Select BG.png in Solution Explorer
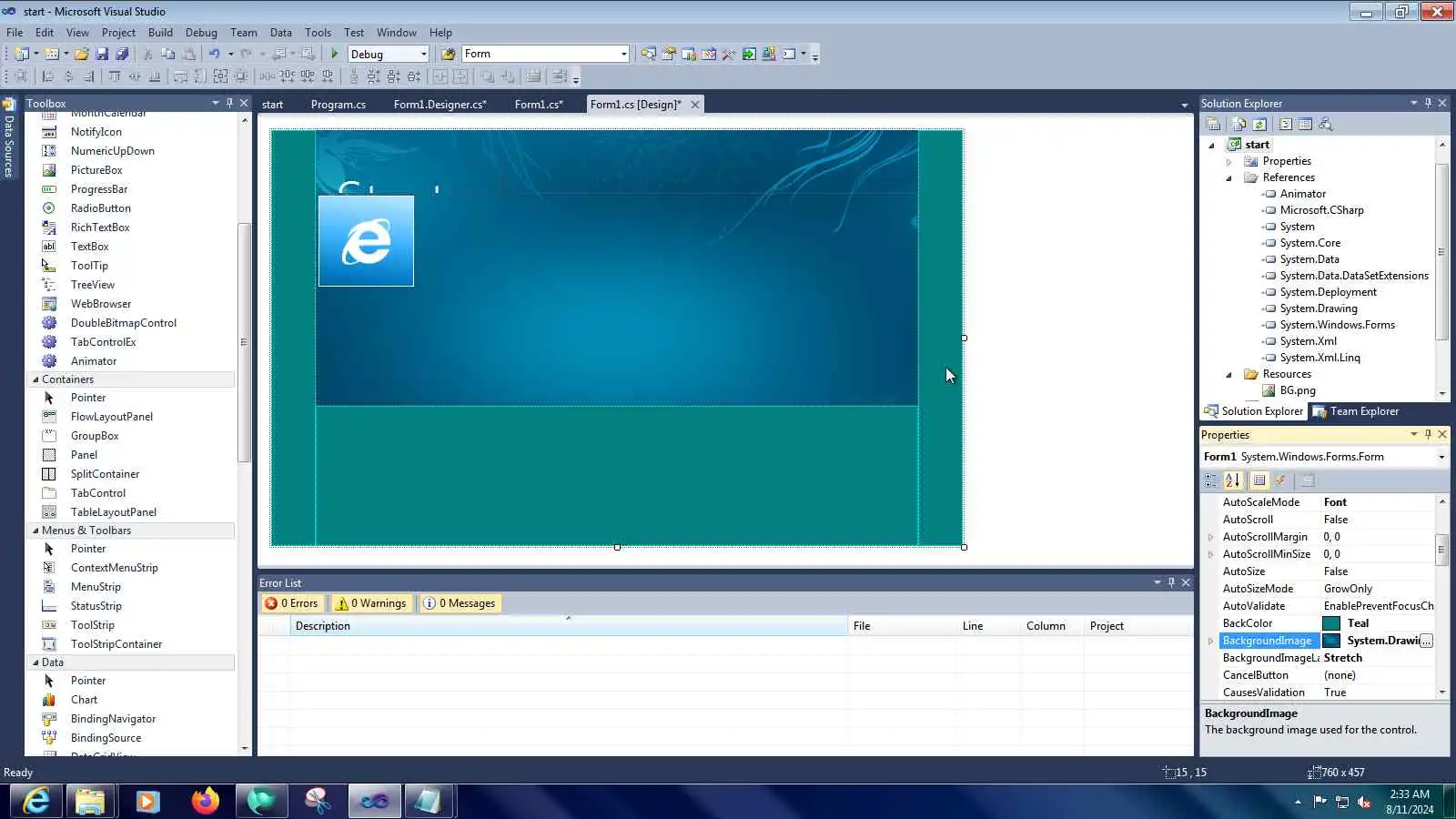Image resolution: width=1456 pixels, height=819 pixels. [x=1298, y=390]
